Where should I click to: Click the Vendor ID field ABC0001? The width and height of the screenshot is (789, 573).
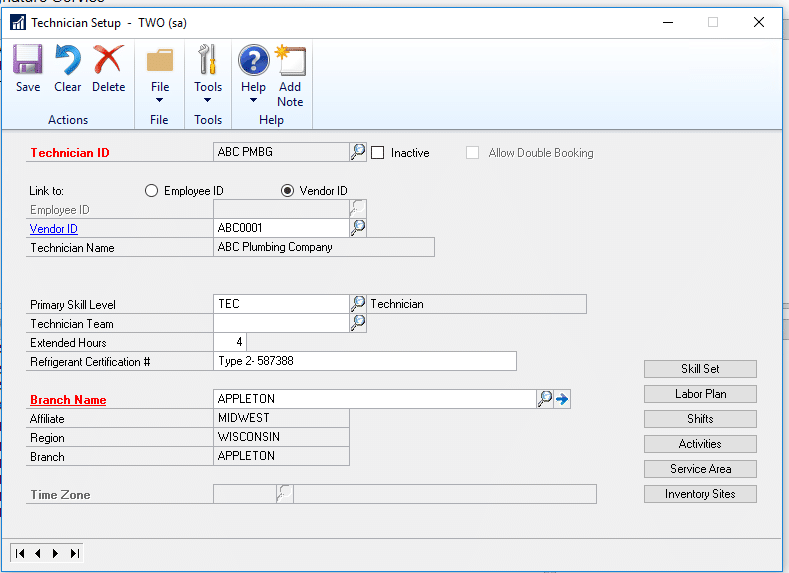pyautogui.click(x=281, y=228)
